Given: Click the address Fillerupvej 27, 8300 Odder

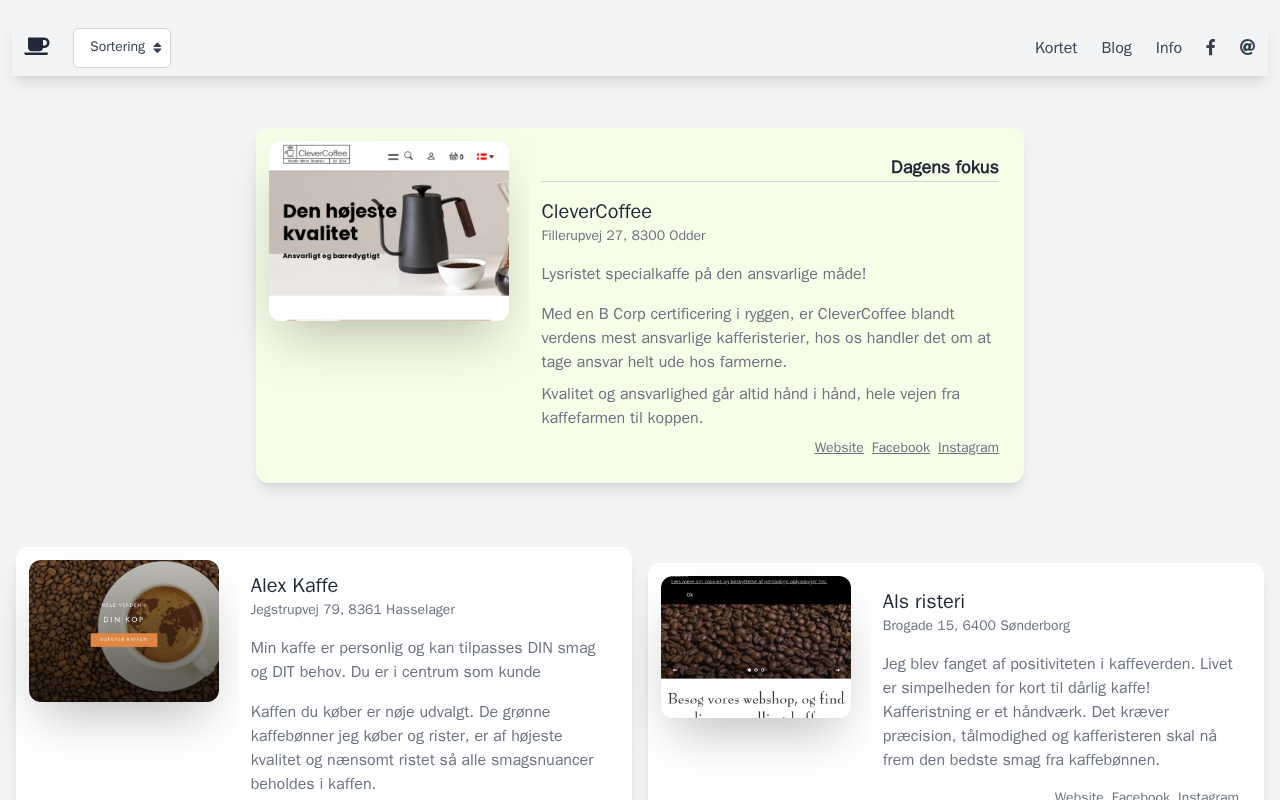Looking at the screenshot, I should (623, 236).
